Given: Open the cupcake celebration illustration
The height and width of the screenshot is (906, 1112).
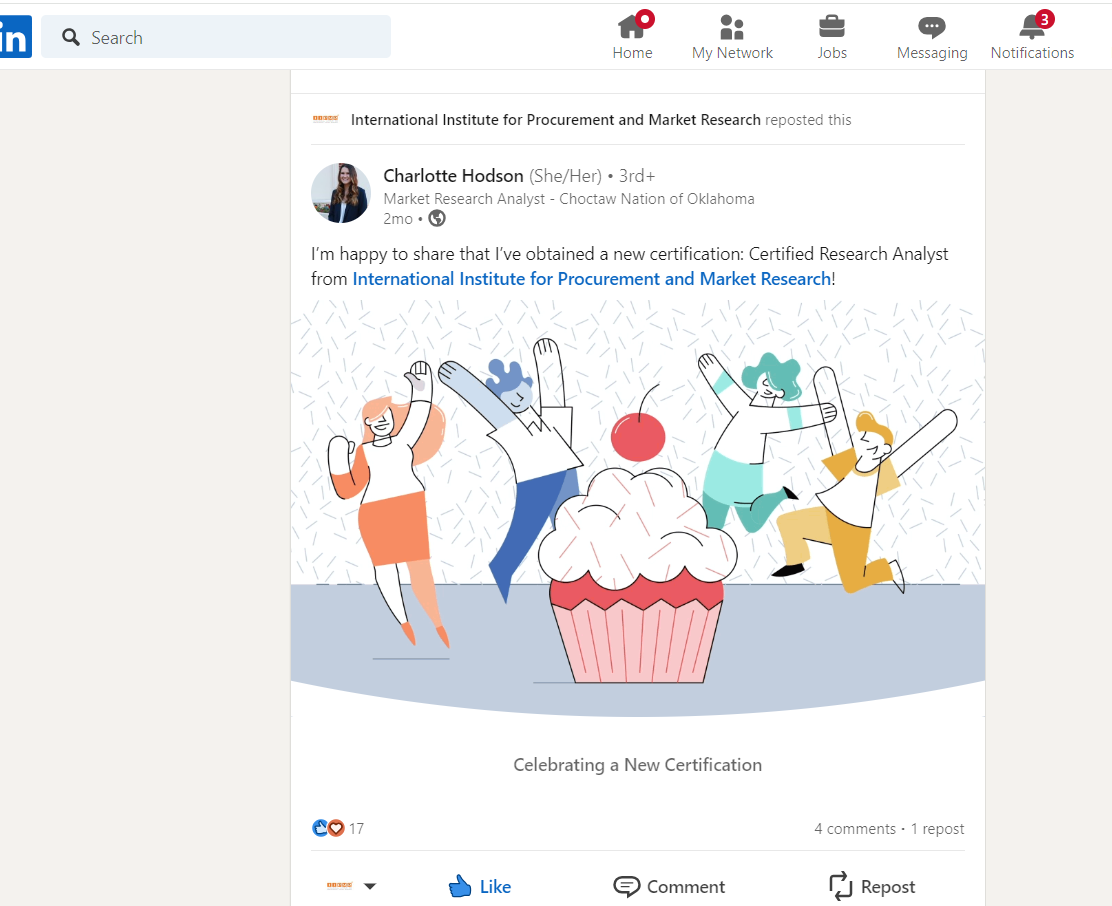Looking at the screenshot, I should pyautogui.click(x=638, y=508).
